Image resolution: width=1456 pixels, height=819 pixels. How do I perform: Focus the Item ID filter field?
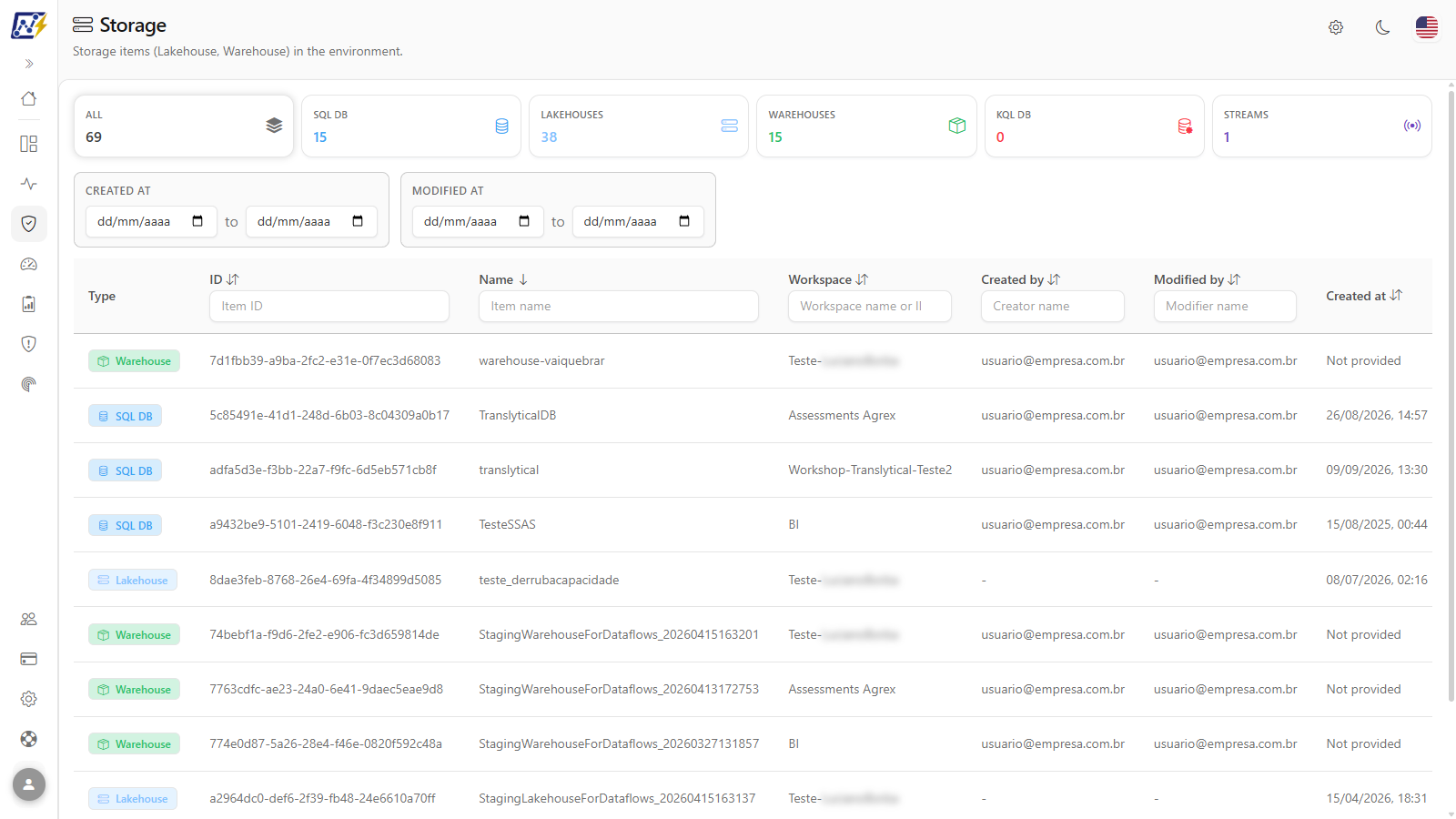[329, 306]
